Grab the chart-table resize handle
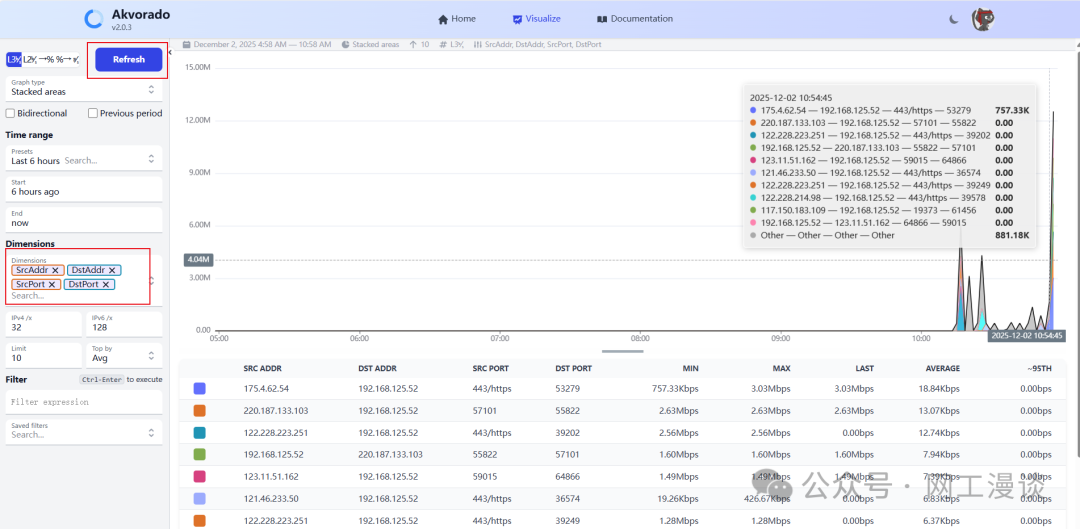1080x529 pixels. point(623,351)
